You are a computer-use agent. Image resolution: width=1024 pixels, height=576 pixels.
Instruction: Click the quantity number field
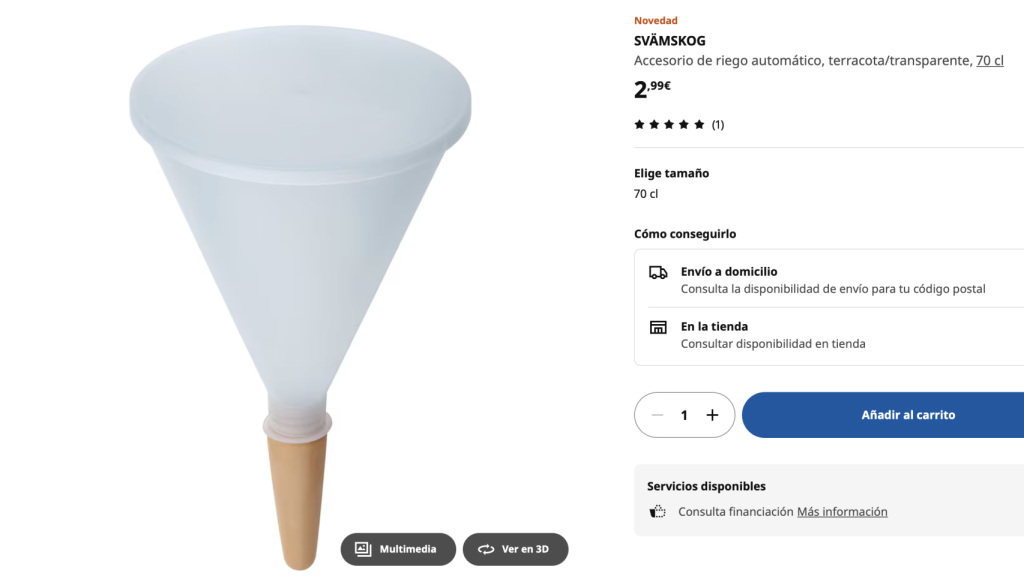click(x=684, y=415)
